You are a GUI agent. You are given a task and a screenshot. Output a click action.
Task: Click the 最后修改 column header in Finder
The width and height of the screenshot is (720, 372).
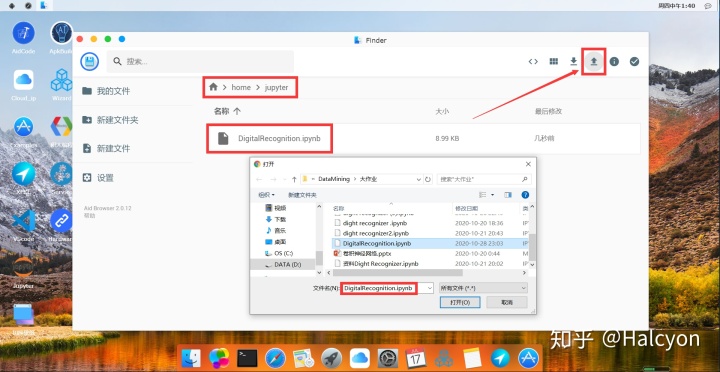[548, 111]
